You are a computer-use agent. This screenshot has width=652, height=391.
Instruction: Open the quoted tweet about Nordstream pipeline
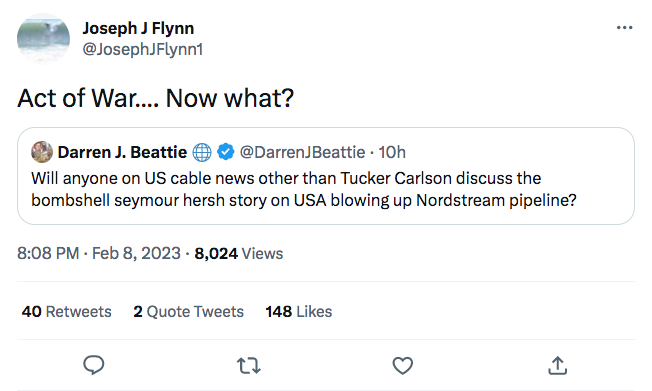326,176
